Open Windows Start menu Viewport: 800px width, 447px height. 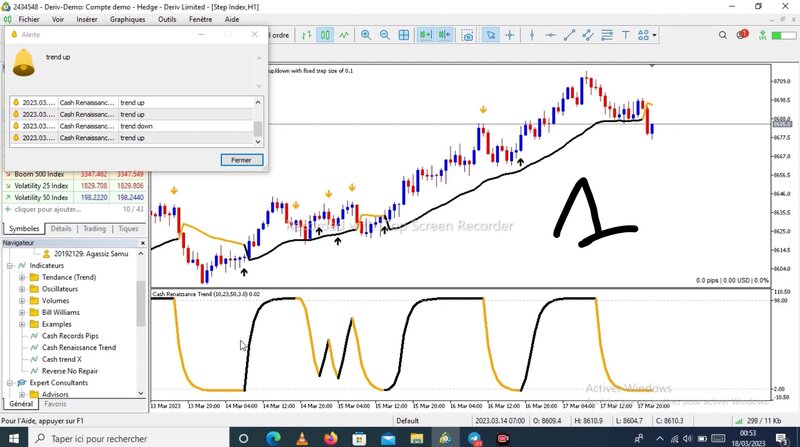14,438
